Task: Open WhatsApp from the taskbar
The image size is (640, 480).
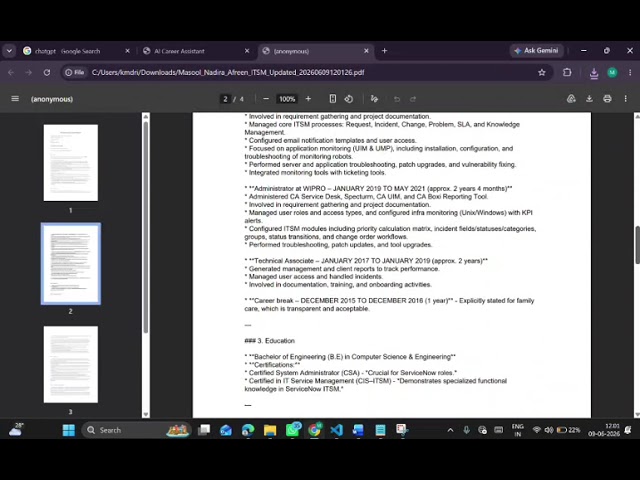Action: click(293, 430)
